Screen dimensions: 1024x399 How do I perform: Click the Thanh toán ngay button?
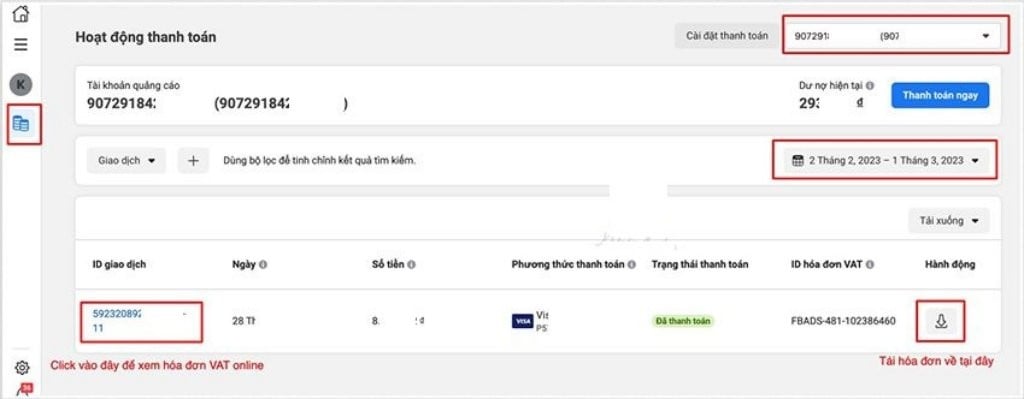click(x=940, y=95)
